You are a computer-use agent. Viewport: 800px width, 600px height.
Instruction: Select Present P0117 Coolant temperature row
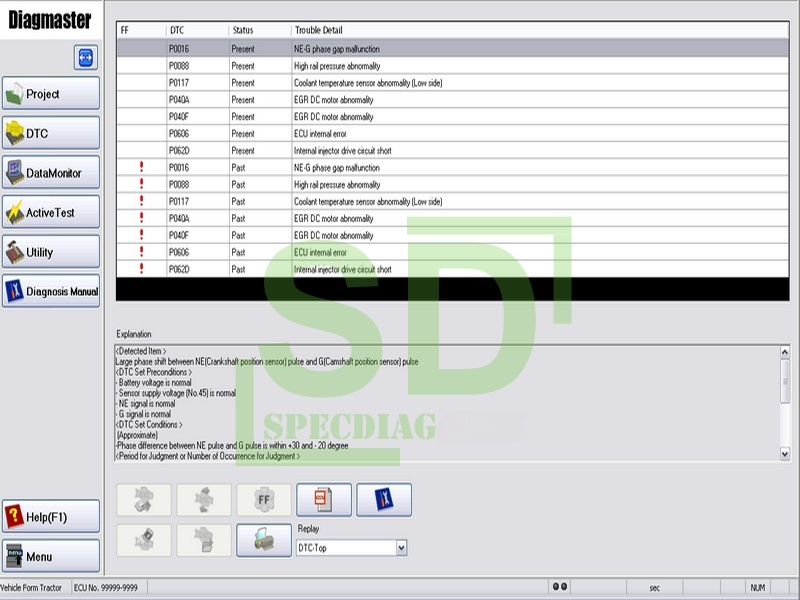(x=453, y=83)
